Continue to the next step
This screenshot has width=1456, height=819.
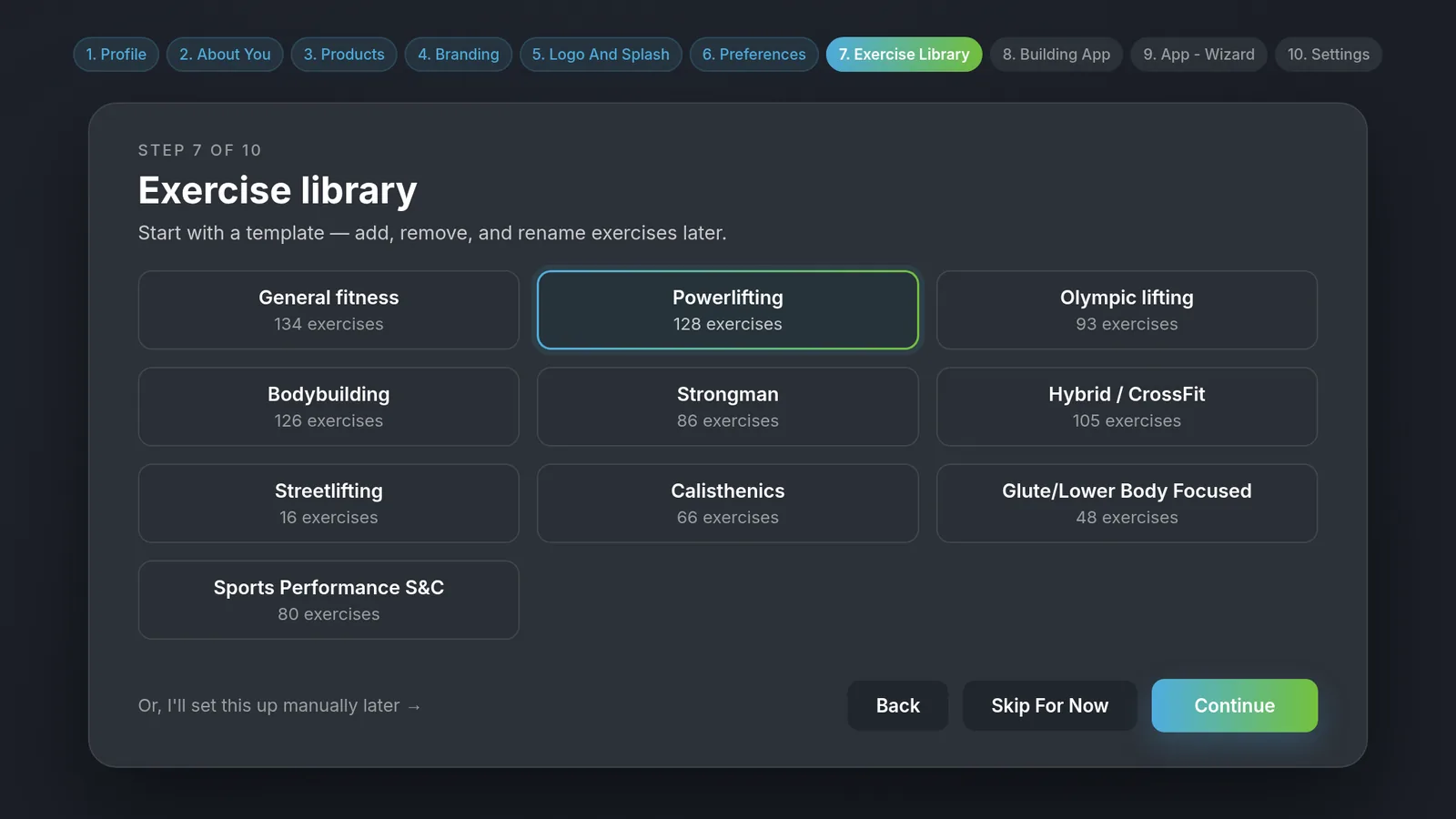pyautogui.click(x=1235, y=706)
